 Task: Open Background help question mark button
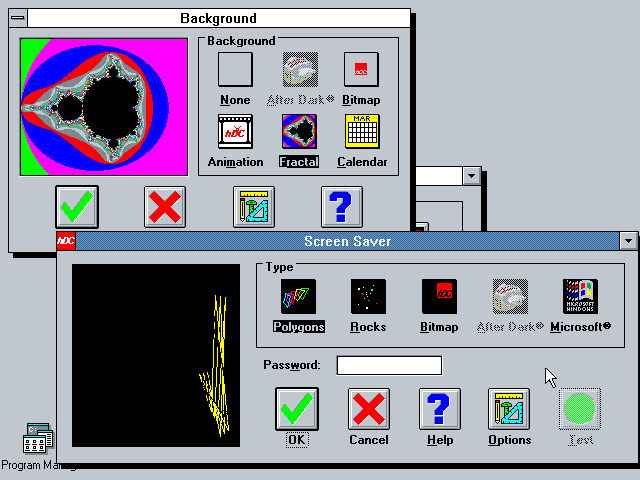(x=342, y=207)
